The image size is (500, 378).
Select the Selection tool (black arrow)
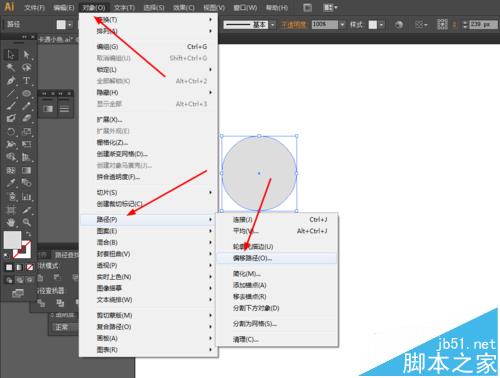(x=11, y=54)
